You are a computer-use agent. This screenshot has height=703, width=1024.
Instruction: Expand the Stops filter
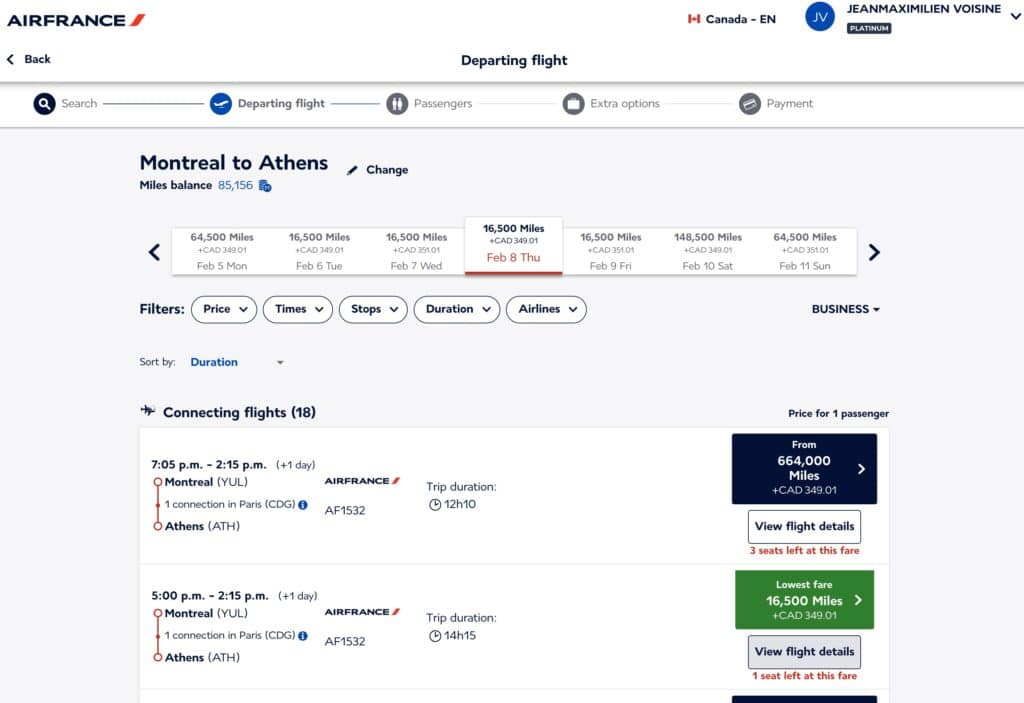[x=373, y=310]
